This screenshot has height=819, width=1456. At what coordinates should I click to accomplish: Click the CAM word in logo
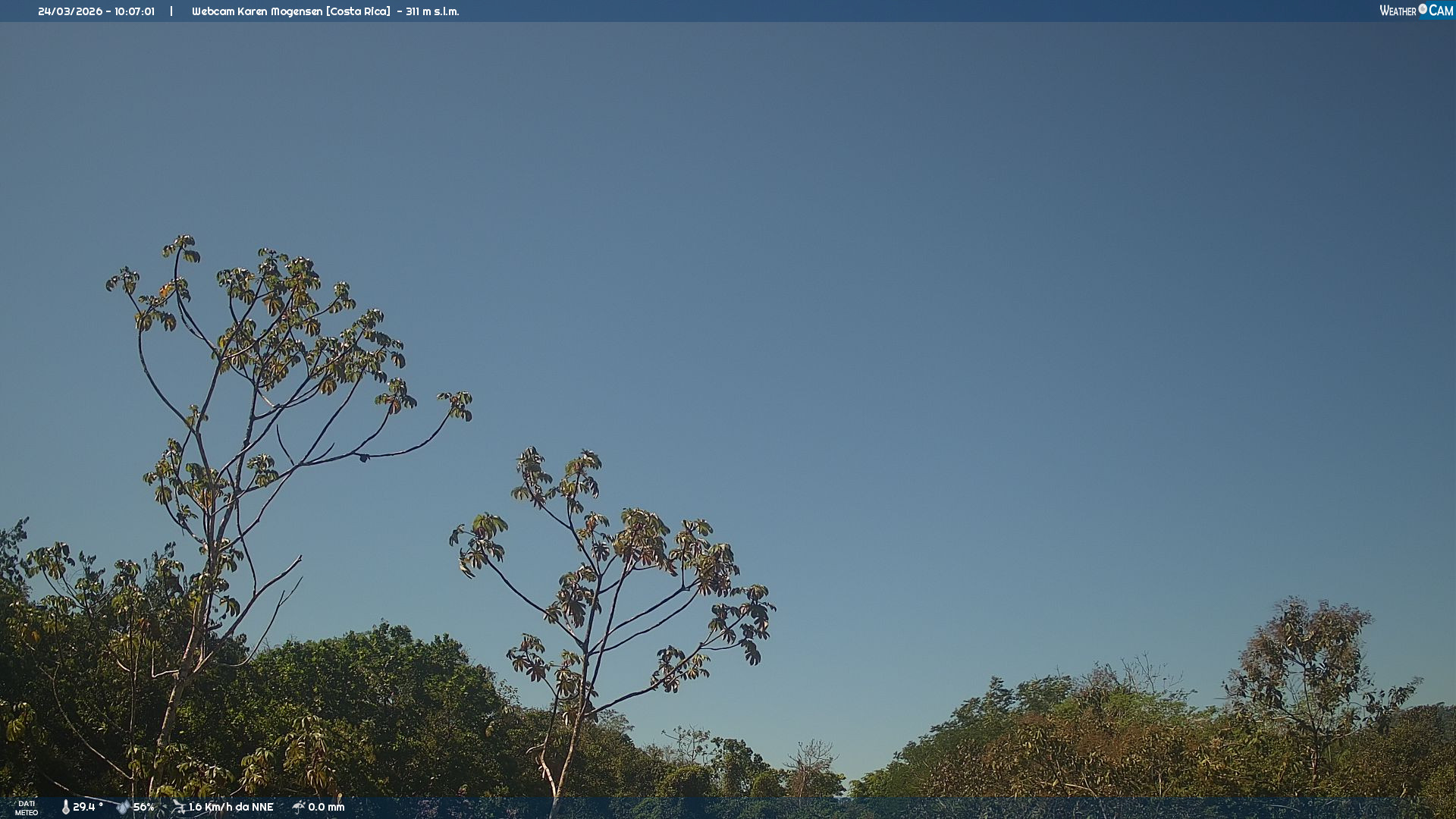pos(1441,11)
